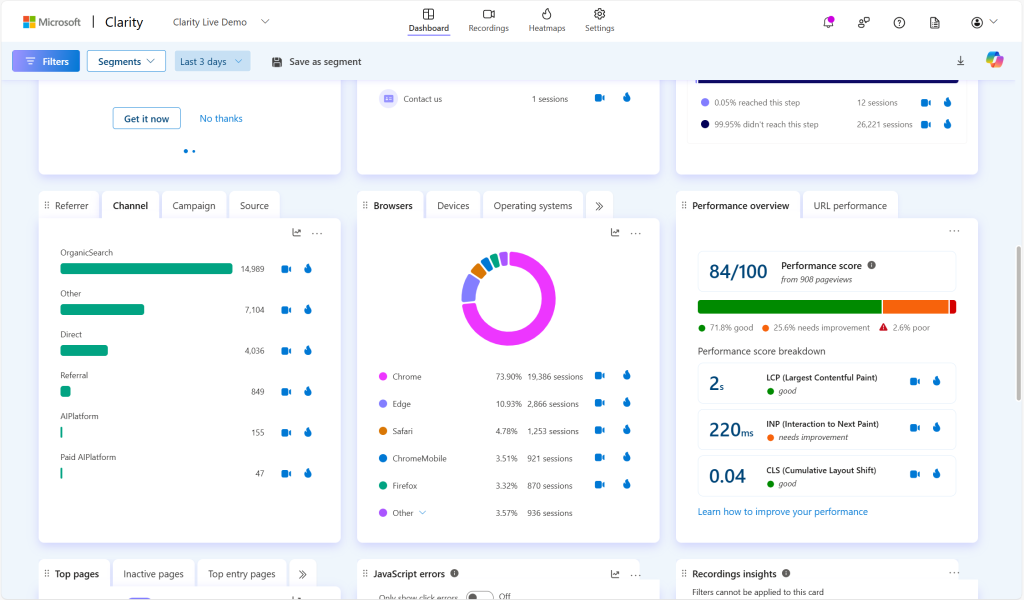This screenshot has width=1024, height=600.
Task: Click the orange needs improvement bar segment
Action: [x=915, y=307]
